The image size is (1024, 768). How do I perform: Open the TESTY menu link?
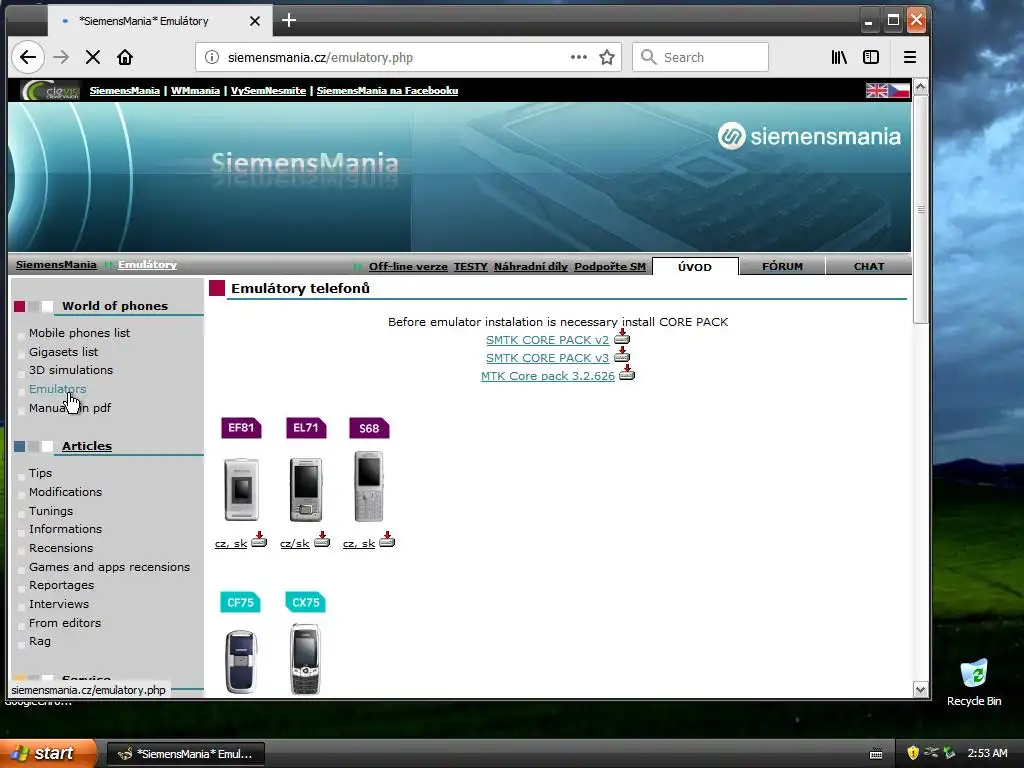pyautogui.click(x=471, y=266)
